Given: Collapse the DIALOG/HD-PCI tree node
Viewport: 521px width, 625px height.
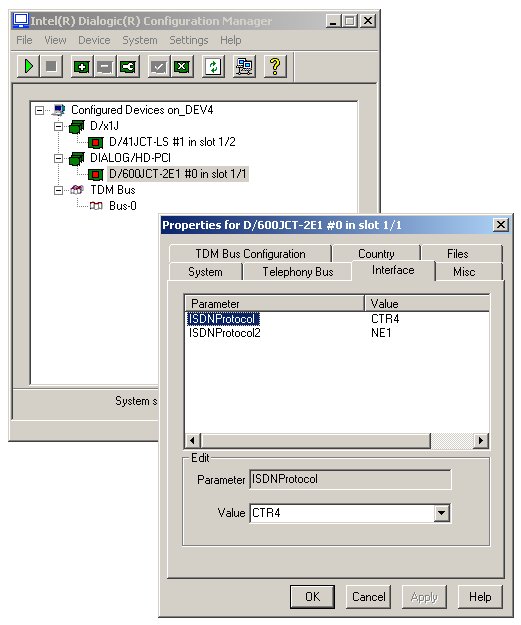Looking at the screenshot, I should coord(59,158).
